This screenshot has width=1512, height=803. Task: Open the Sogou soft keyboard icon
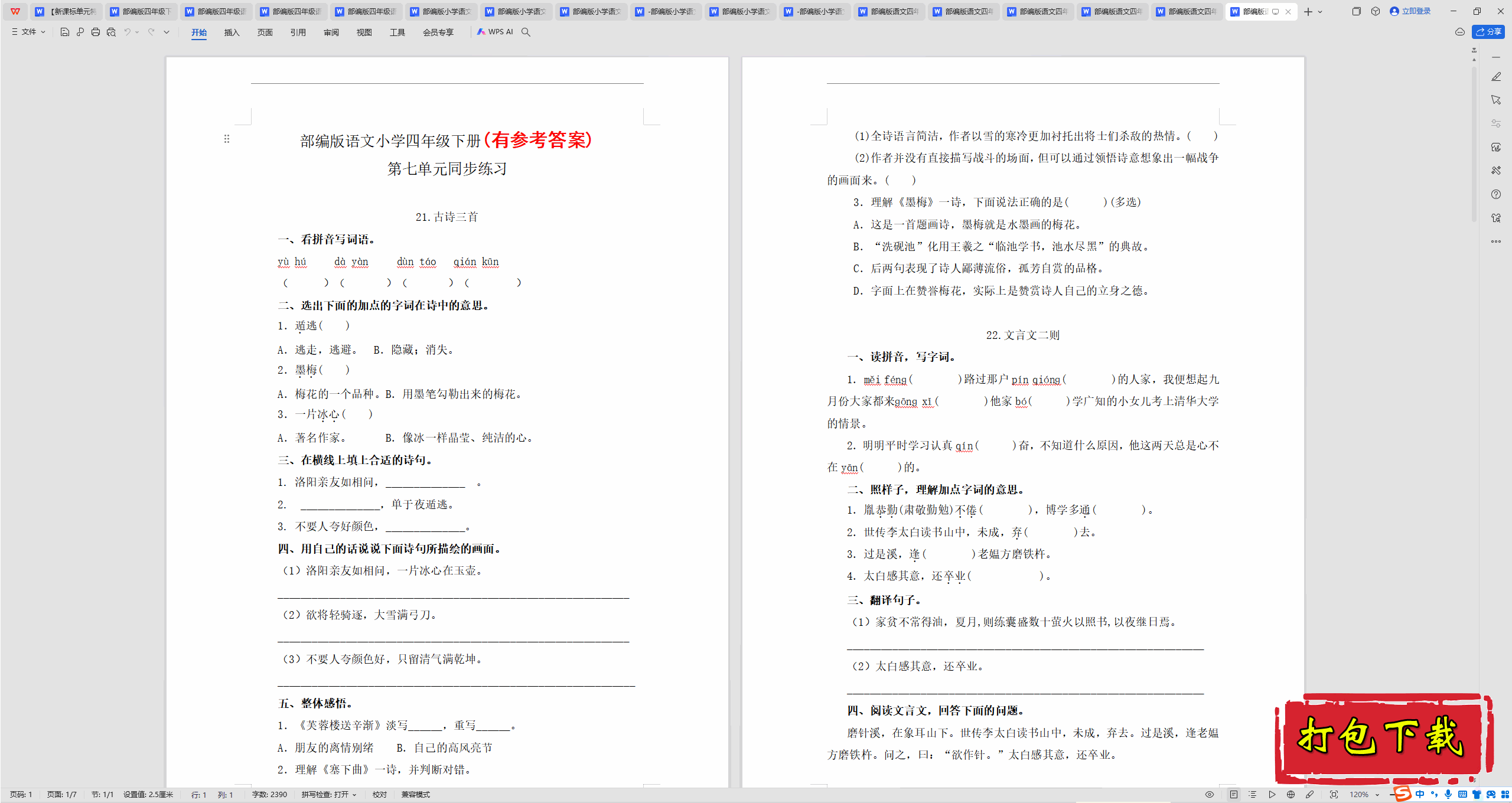pos(1462,795)
